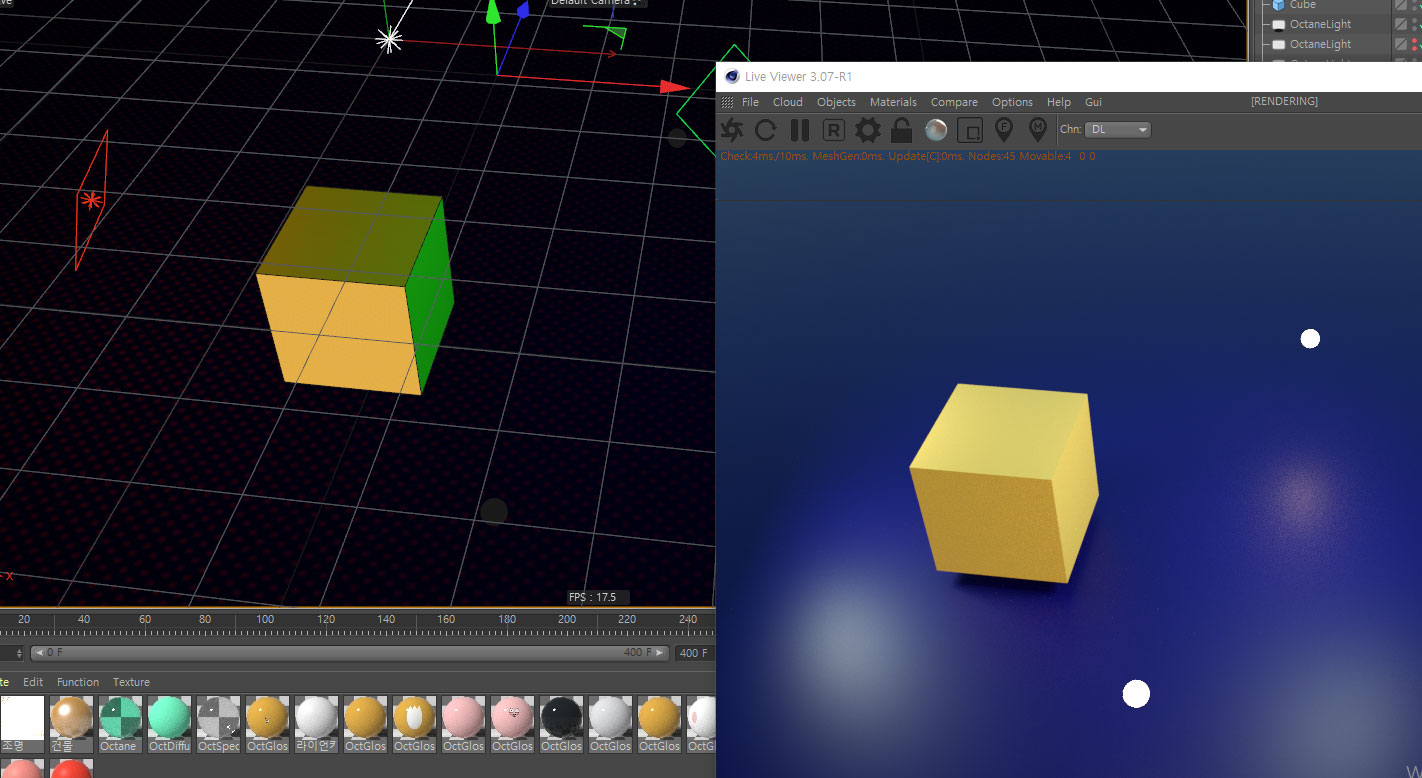
Task: Open the Objects menu in Live Viewer
Action: [x=836, y=102]
